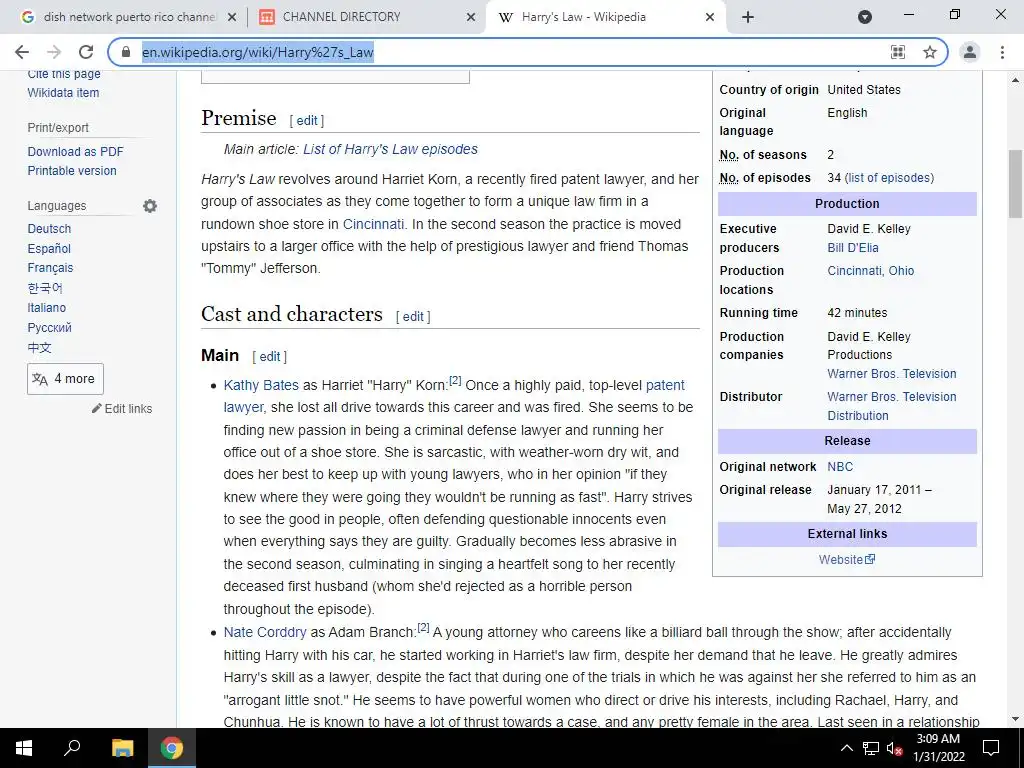
Task: Click the QR code icon in address bar
Action: pos(898,52)
